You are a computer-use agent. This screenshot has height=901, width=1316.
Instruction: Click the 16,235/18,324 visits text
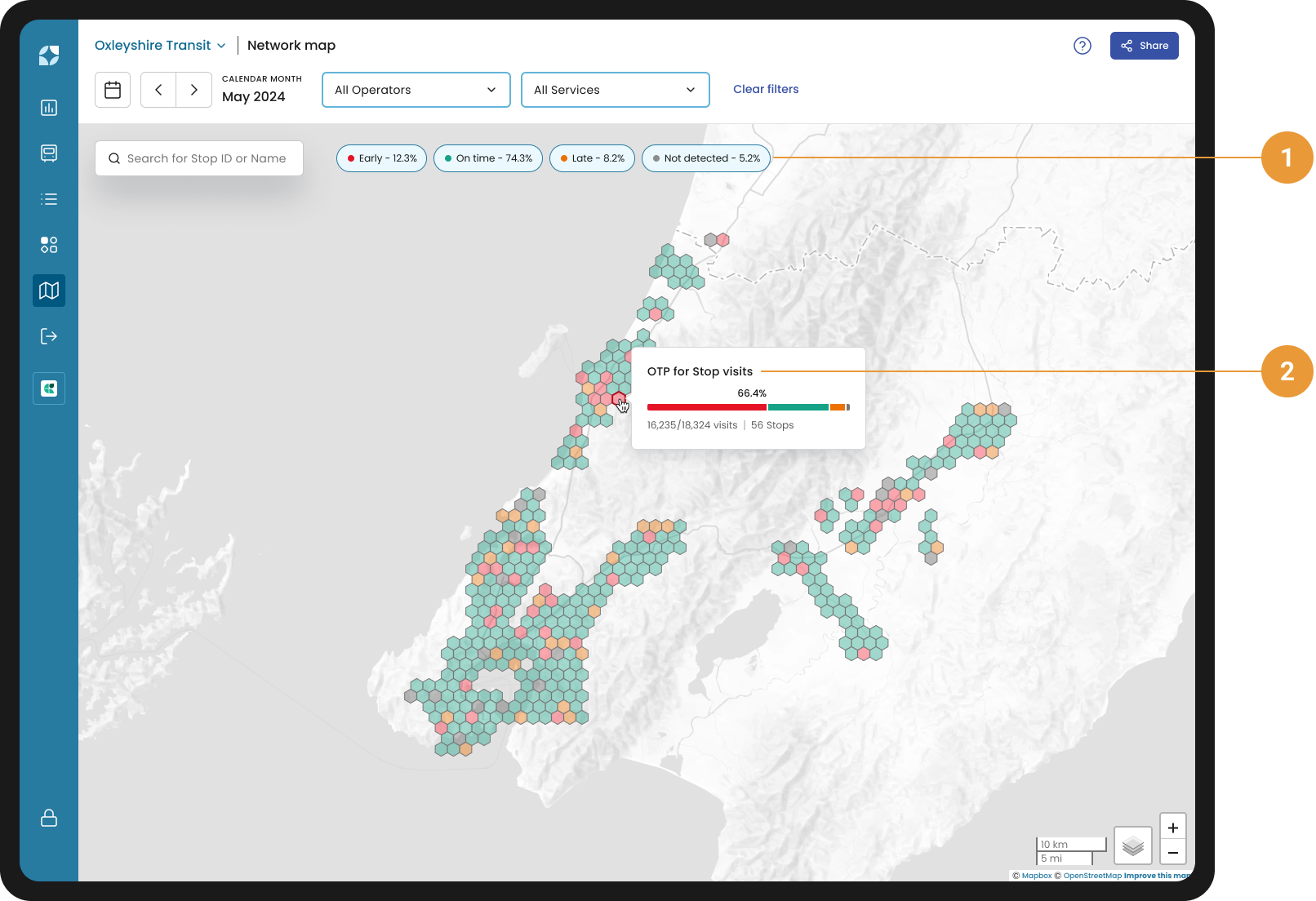[692, 425]
